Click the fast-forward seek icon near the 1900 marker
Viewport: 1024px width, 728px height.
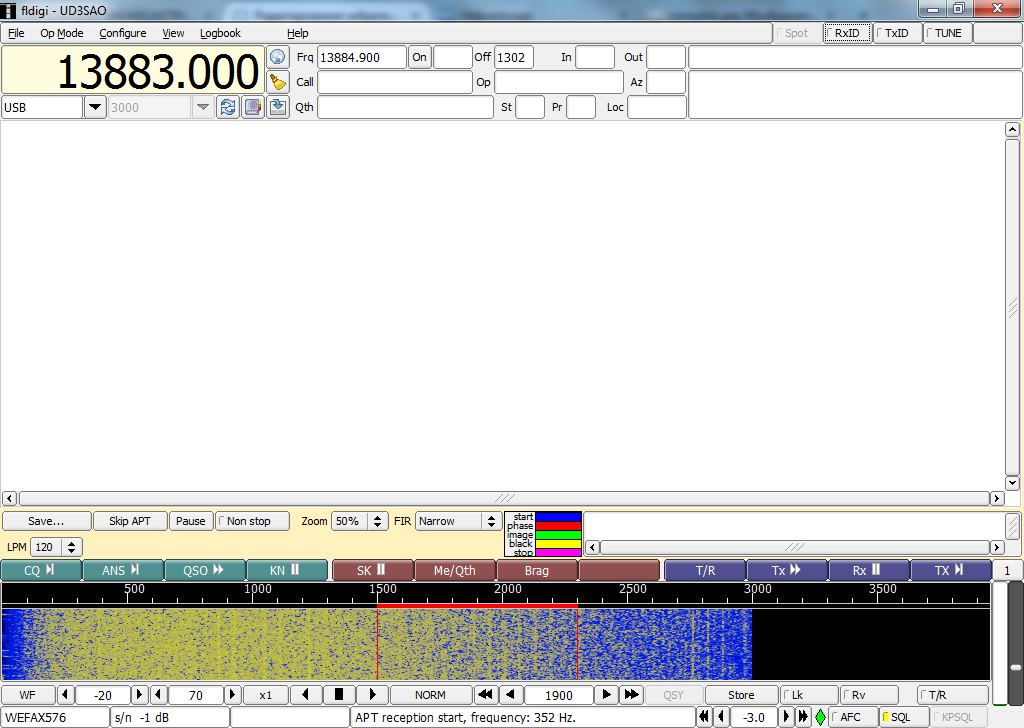[630, 694]
